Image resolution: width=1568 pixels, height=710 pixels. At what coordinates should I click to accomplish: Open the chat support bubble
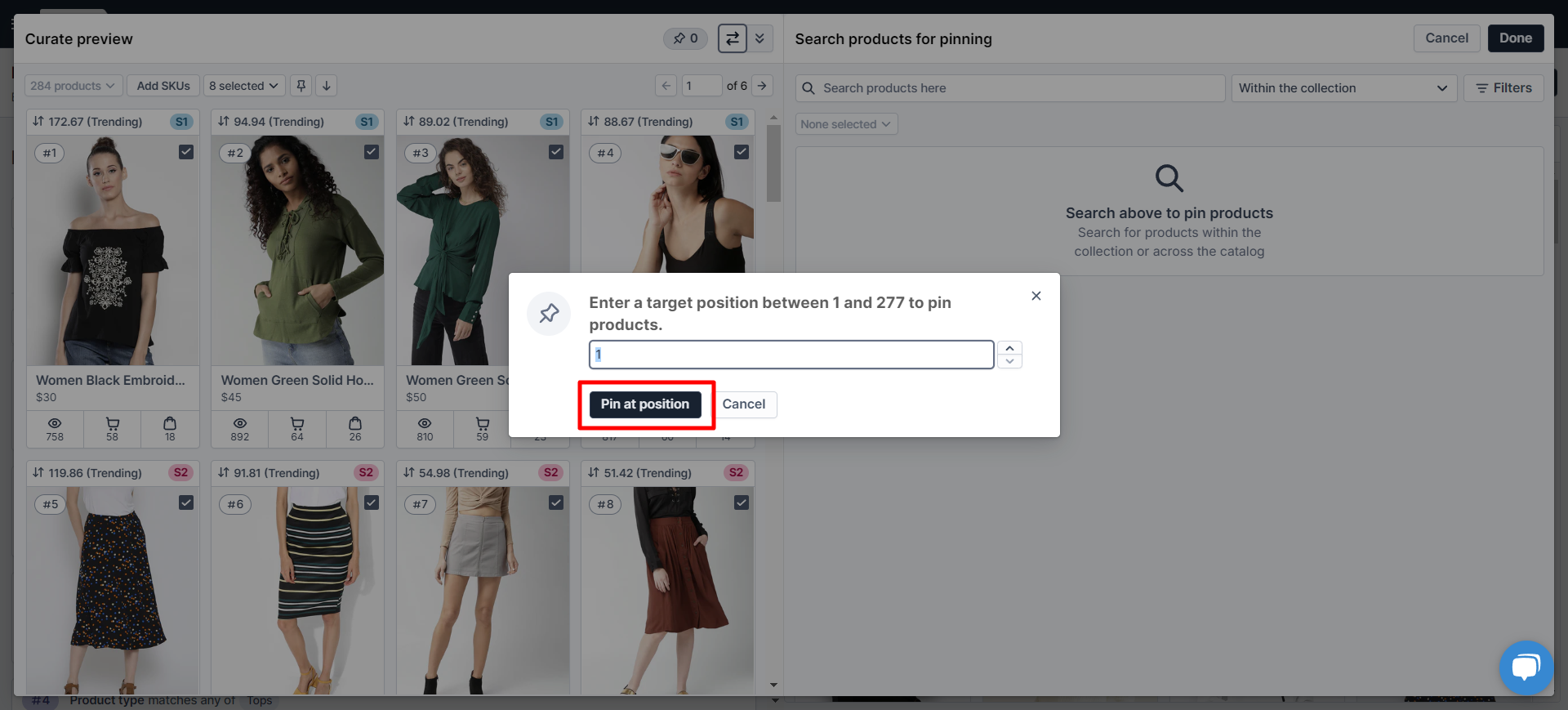[x=1526, y=668]
